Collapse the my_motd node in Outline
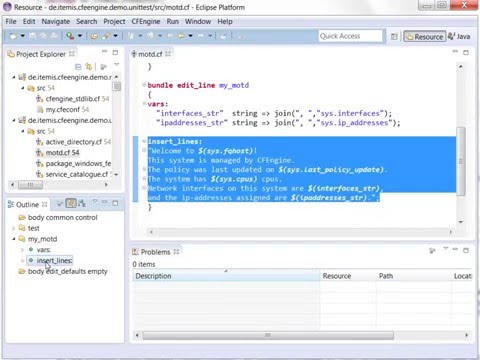 coord(14,239)
